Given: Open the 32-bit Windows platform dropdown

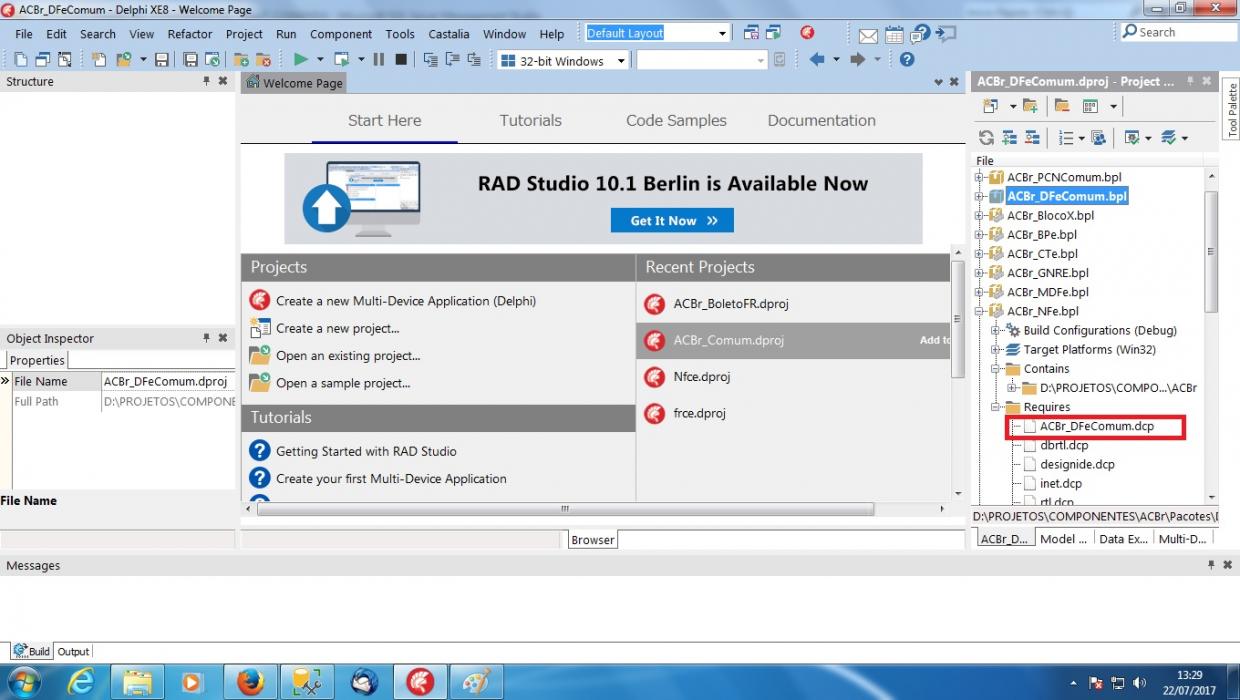Looking at the screenshot, I should 621,61.
